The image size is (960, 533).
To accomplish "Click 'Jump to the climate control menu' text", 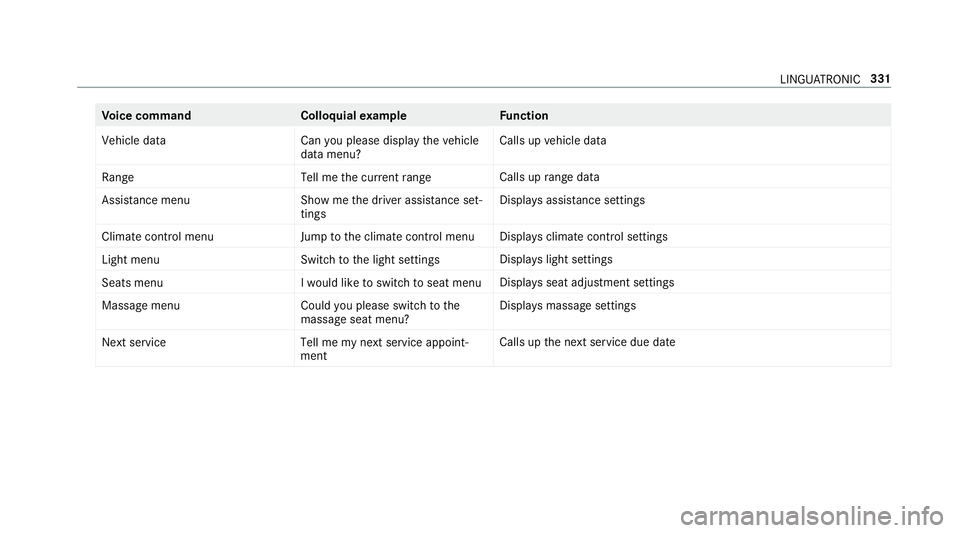I will pos(388,237).
